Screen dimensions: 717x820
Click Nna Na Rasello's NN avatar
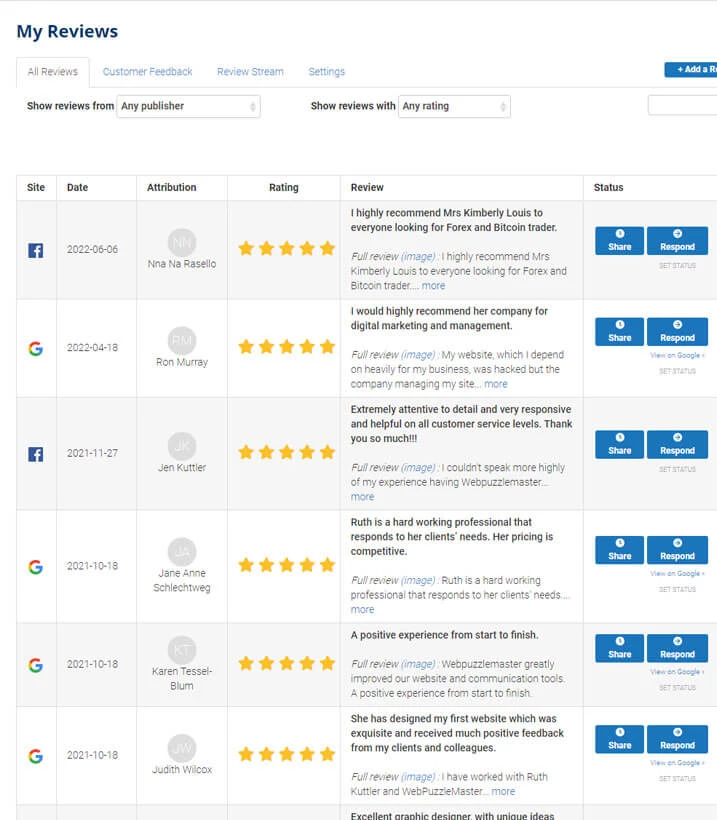[x=182, y=242]
